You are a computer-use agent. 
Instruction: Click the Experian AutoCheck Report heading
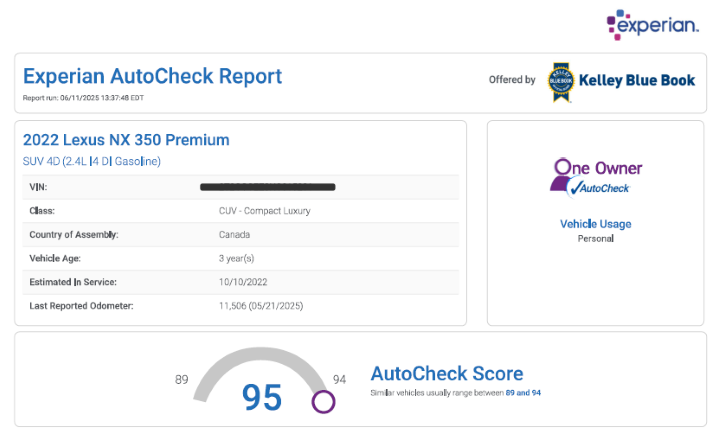(x=152, y=76)
